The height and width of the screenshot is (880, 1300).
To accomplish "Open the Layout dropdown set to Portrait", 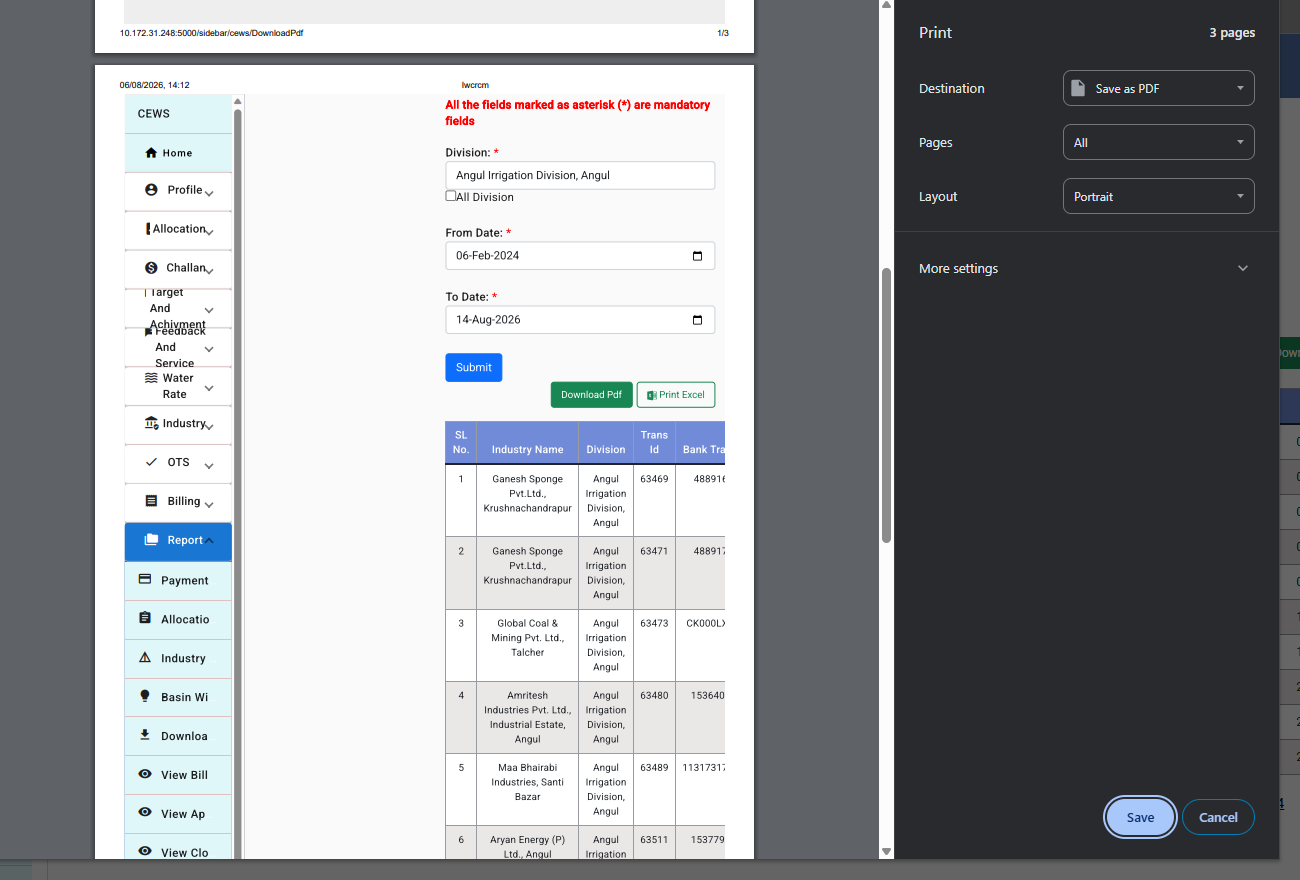I will point(1158,196).
